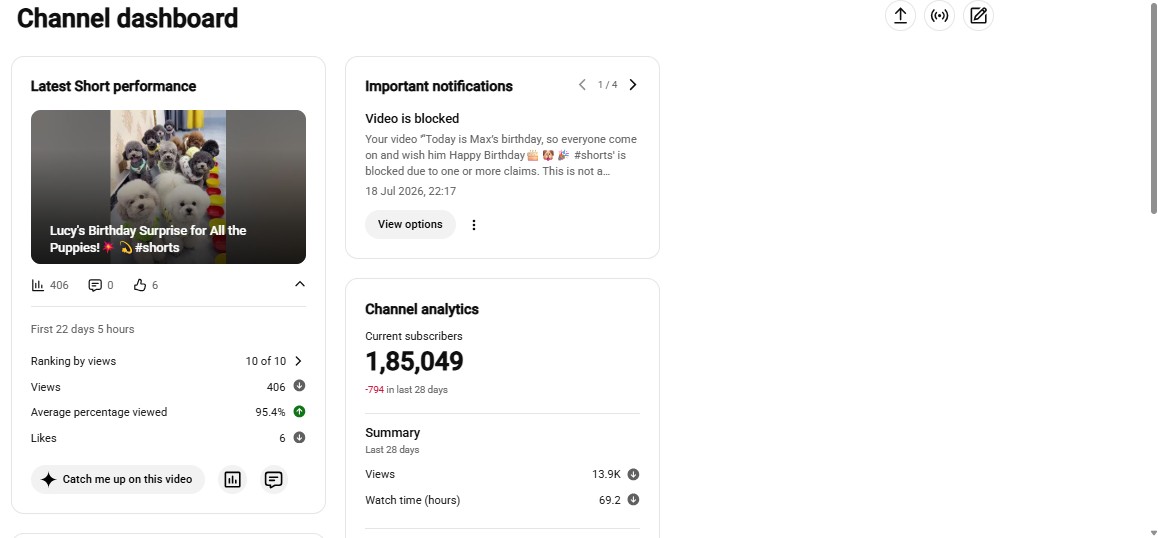Go to next important notification
Image resolution: width=1158 pixels, height=538 pixels.
(x=633, y=85)
